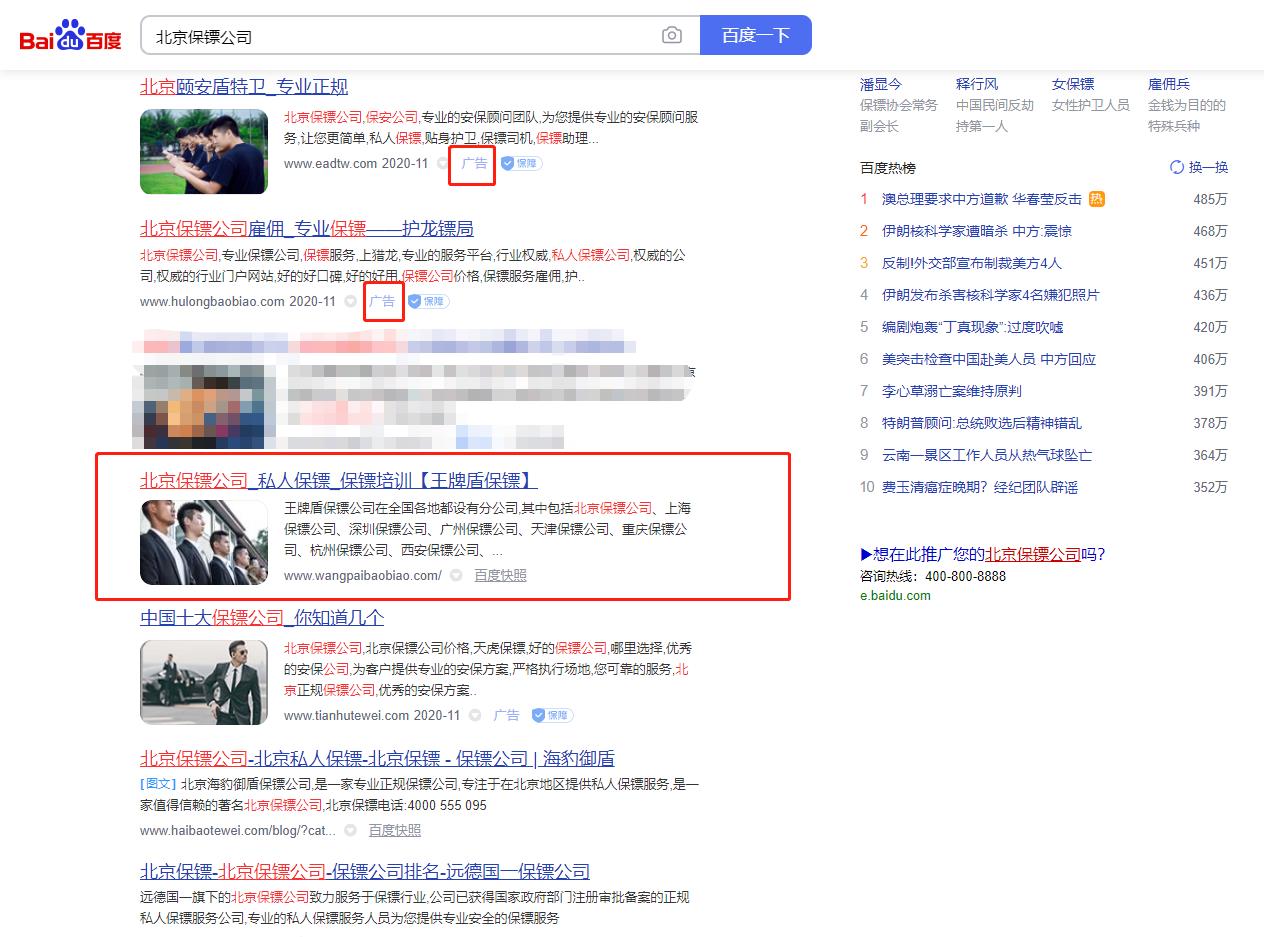Click the [图文] tag on 海豹御盾 result

pyautogui.click(x=158, y=784)
